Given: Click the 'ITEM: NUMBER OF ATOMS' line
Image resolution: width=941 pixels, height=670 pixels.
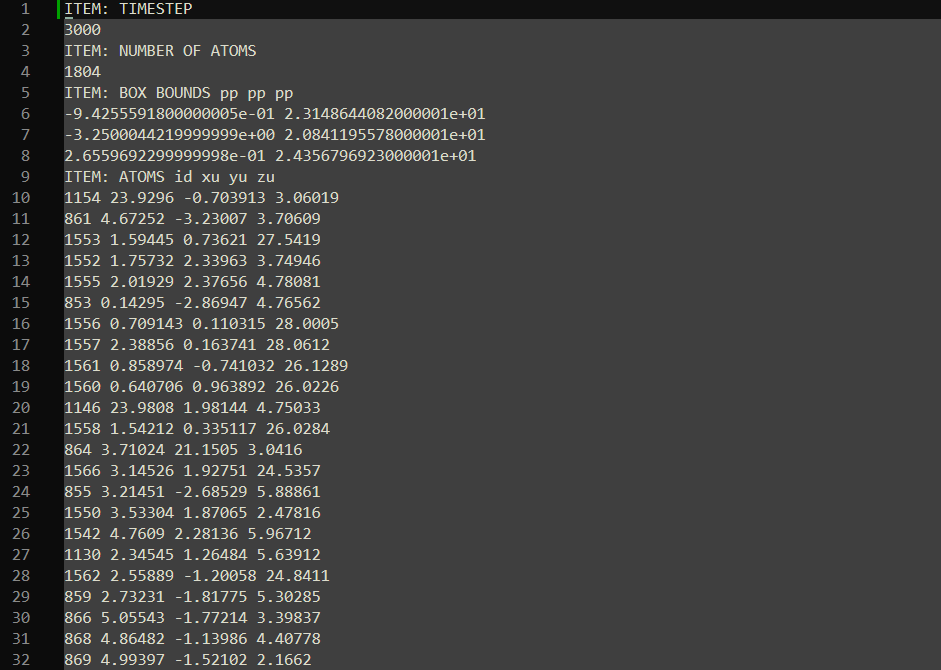Looking at the screenshot, I should click(160, 51).
